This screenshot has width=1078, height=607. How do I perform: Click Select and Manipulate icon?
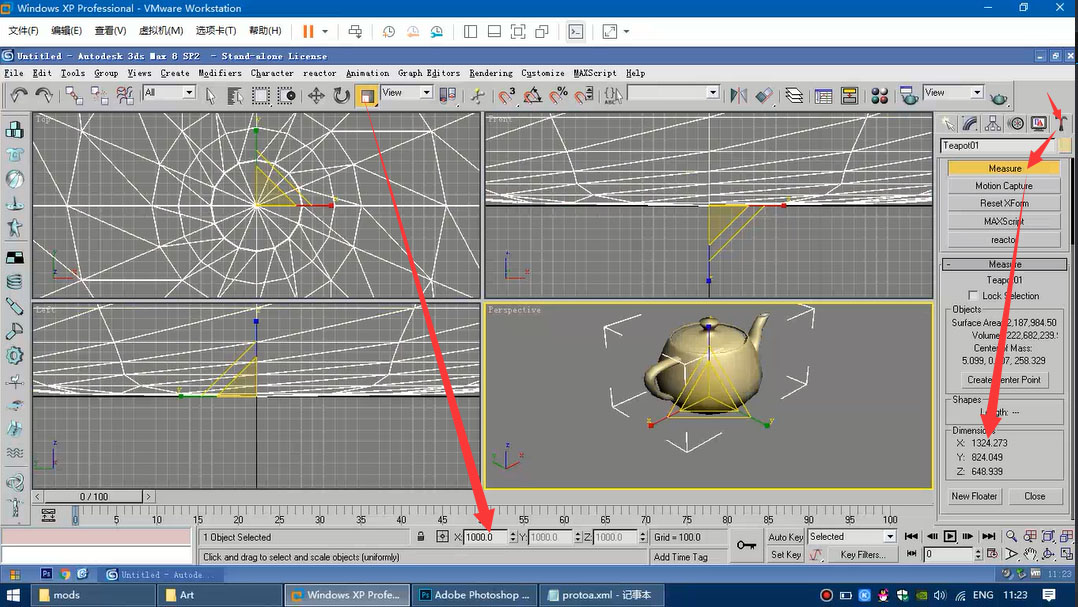(x=478, y=96)
